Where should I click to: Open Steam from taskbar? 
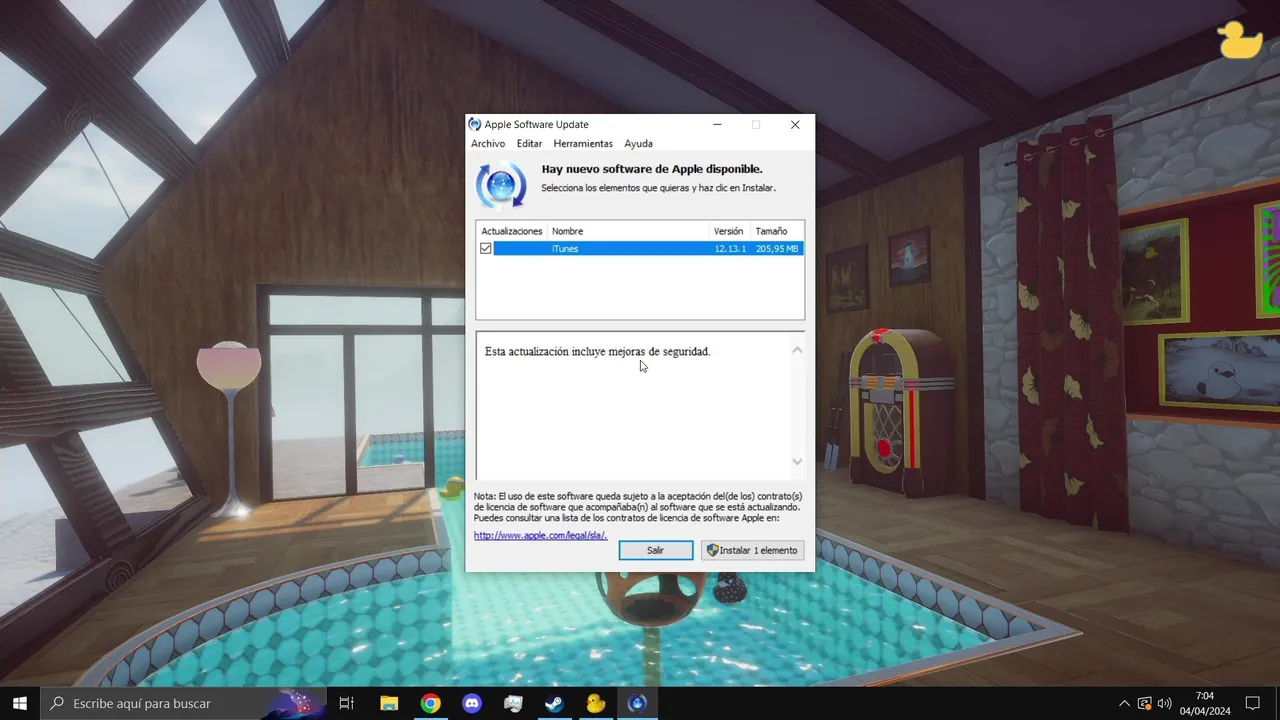click(554, 703)
